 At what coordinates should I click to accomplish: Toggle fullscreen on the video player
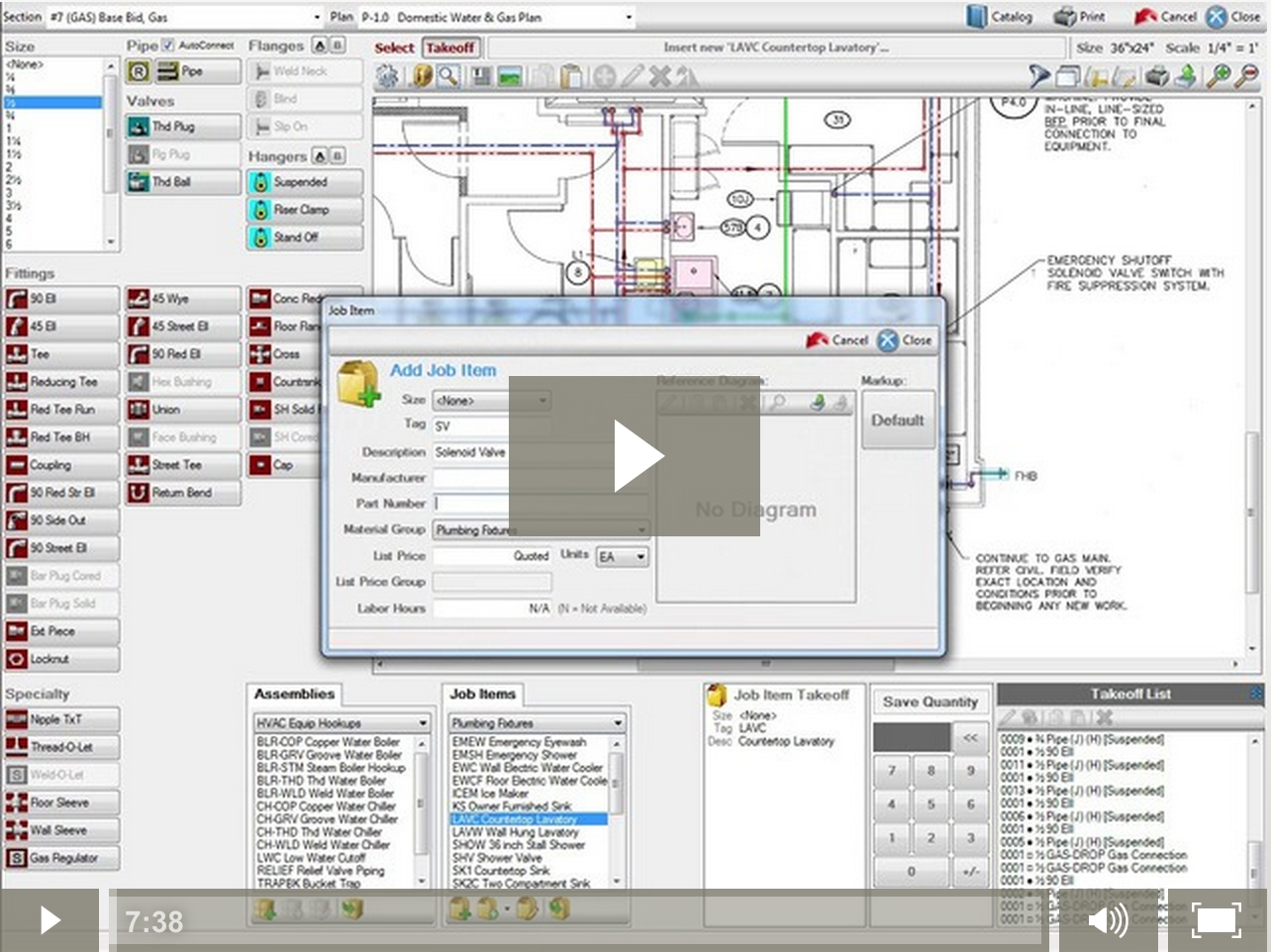point(1217,920)
